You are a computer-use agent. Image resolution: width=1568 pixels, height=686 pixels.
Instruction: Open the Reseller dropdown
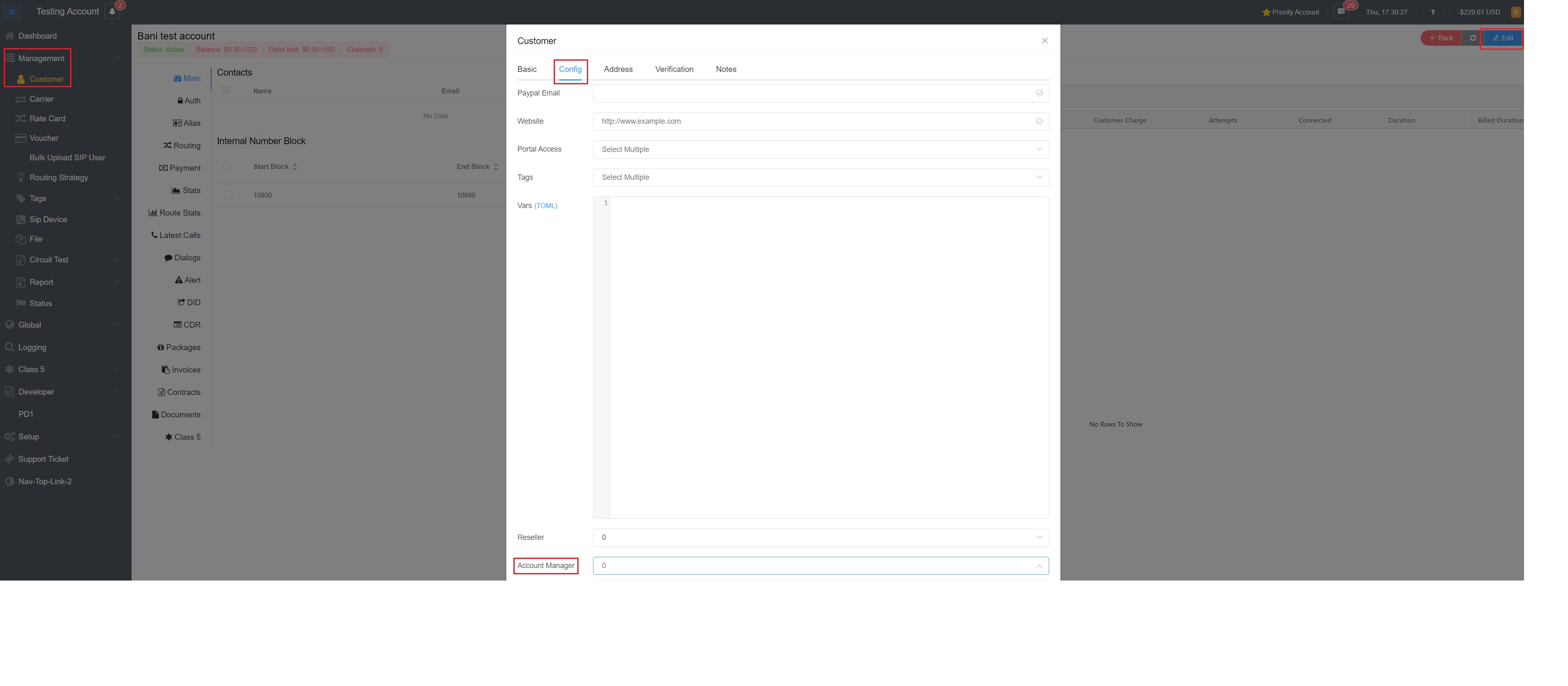pyautogui.click(x=820, y=537)
